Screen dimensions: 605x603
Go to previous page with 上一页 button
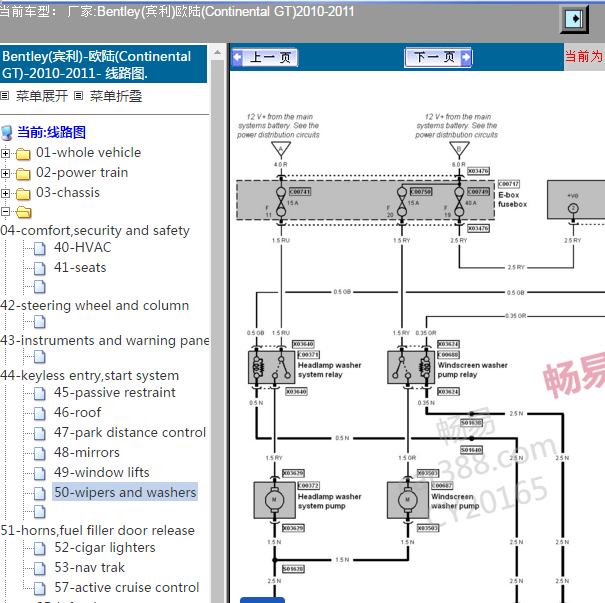click(265, 57)
